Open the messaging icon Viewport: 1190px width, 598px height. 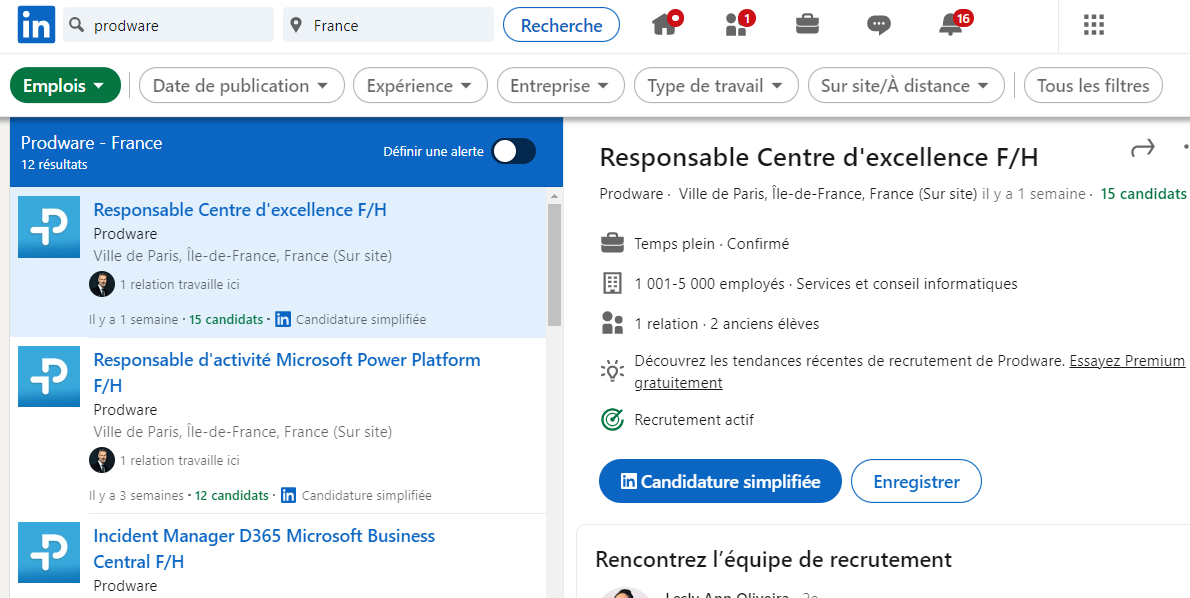878,24
